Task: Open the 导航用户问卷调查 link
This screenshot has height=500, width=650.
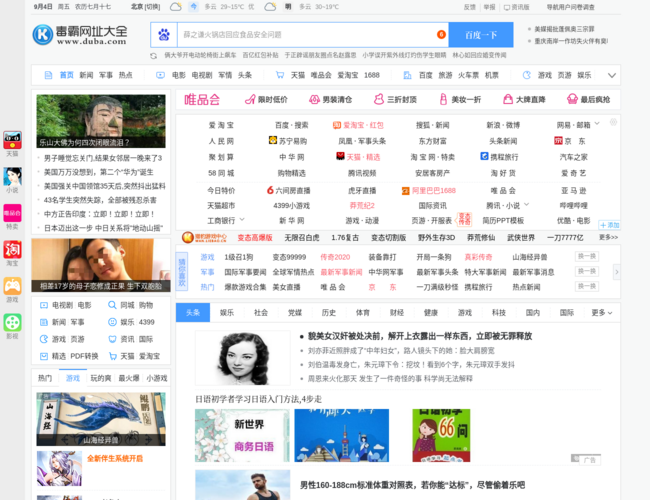Action: tap(570, 7)
